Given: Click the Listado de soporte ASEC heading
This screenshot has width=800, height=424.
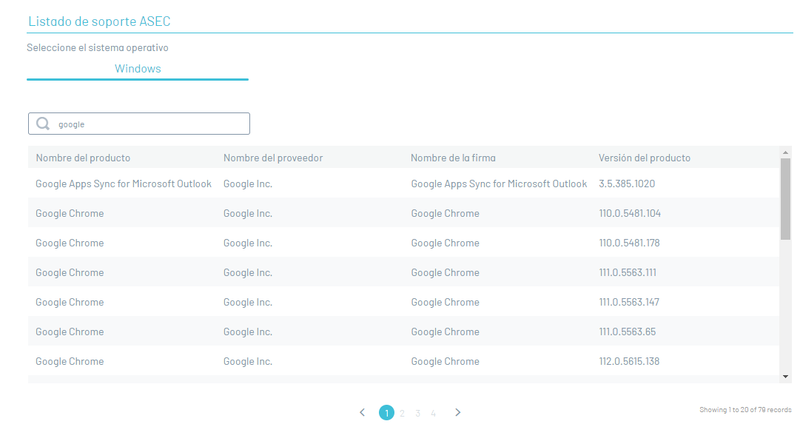Looking at the screenshot, I should pyautogui.click(x=99, y=21).
